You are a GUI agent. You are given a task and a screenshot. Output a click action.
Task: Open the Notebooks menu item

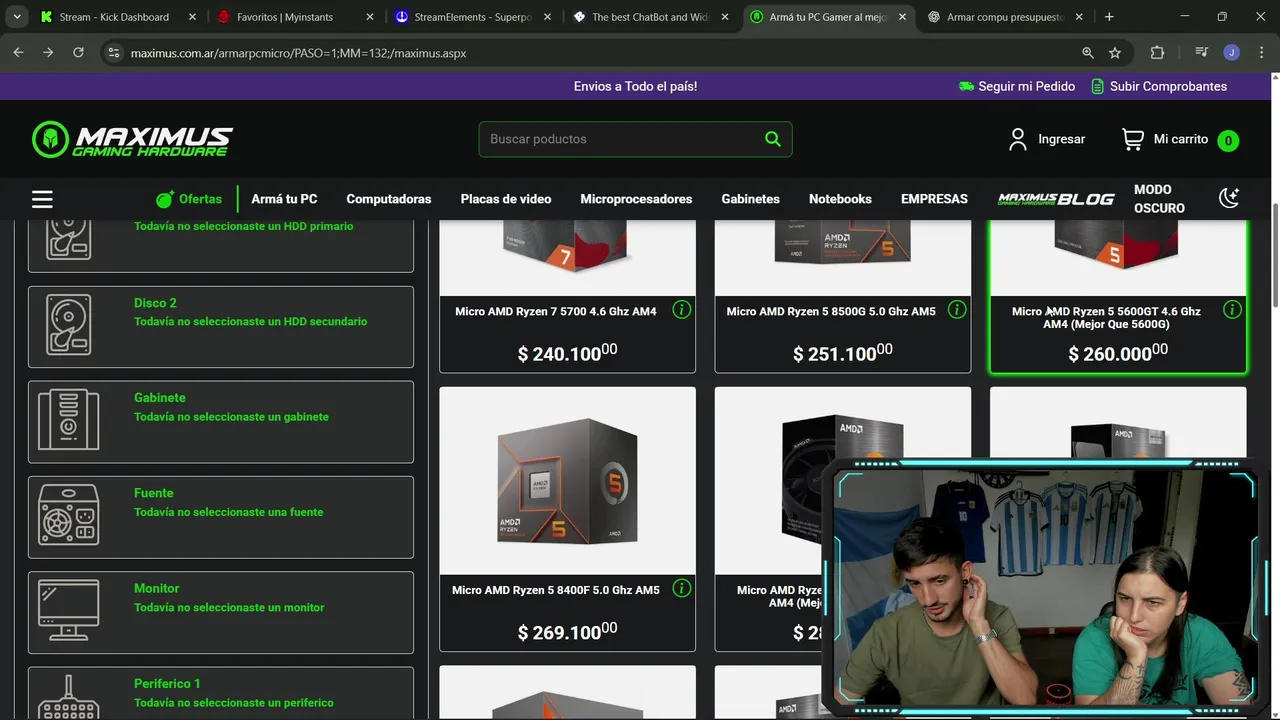(x=840, y=199)
